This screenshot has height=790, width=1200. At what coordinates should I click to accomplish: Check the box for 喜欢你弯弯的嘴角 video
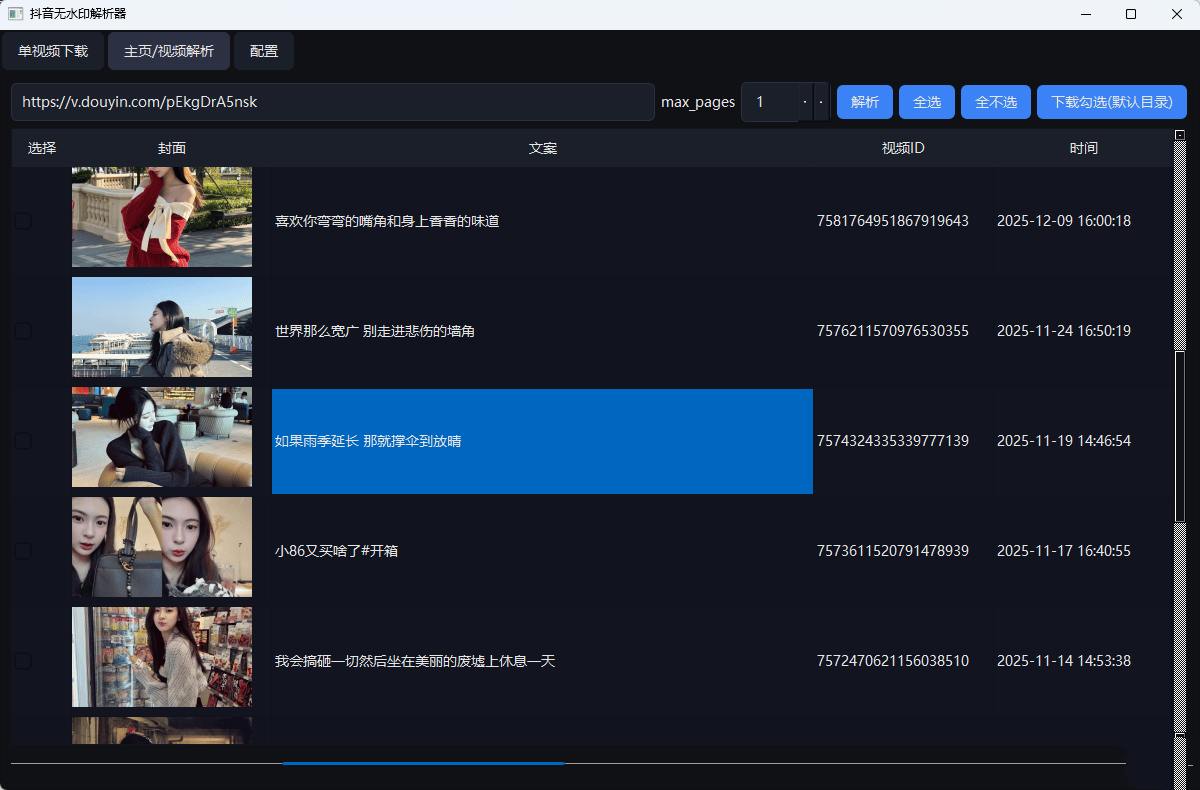(22, 221)
